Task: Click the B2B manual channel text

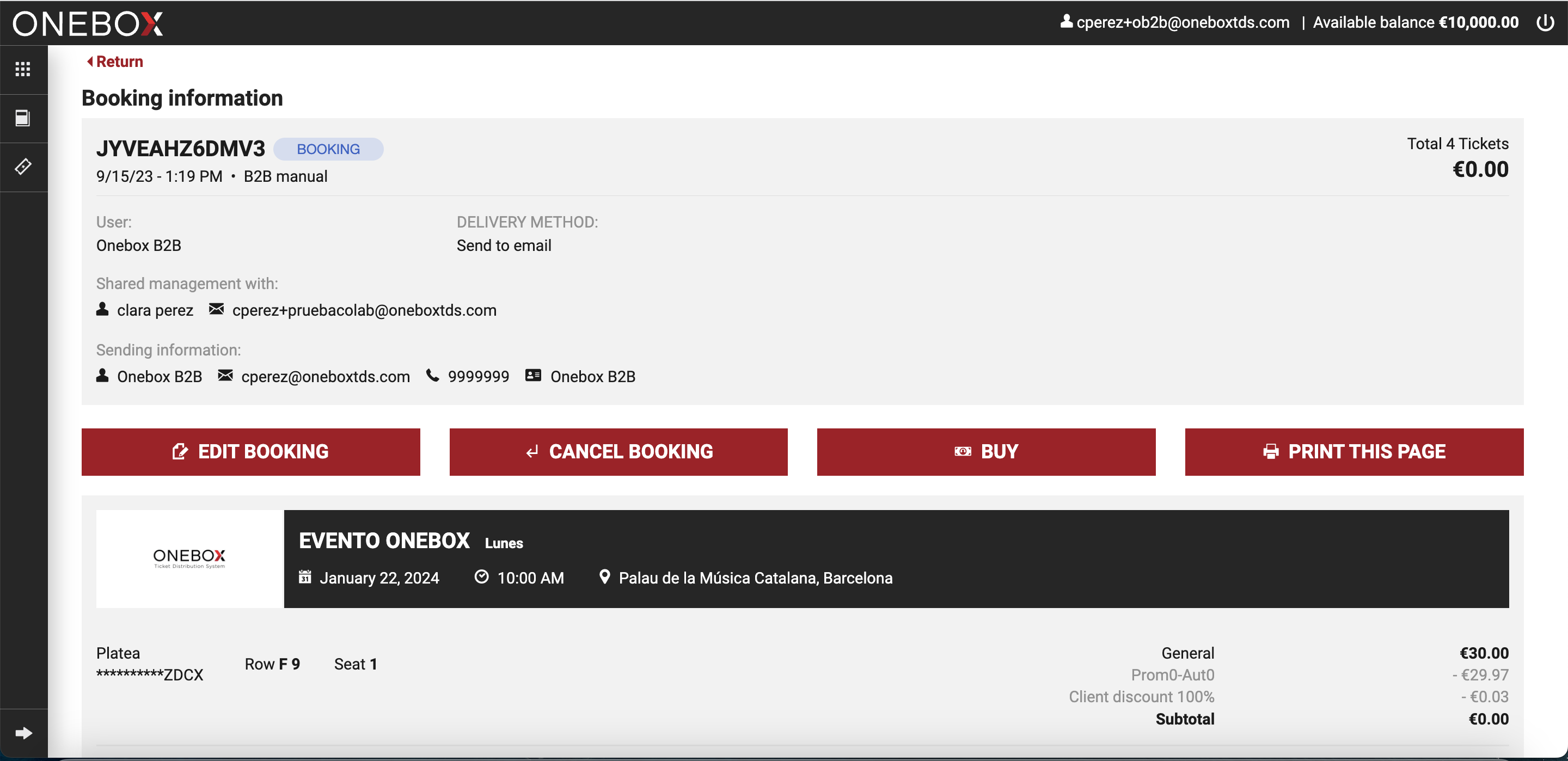Action: [x=285, y=176]
